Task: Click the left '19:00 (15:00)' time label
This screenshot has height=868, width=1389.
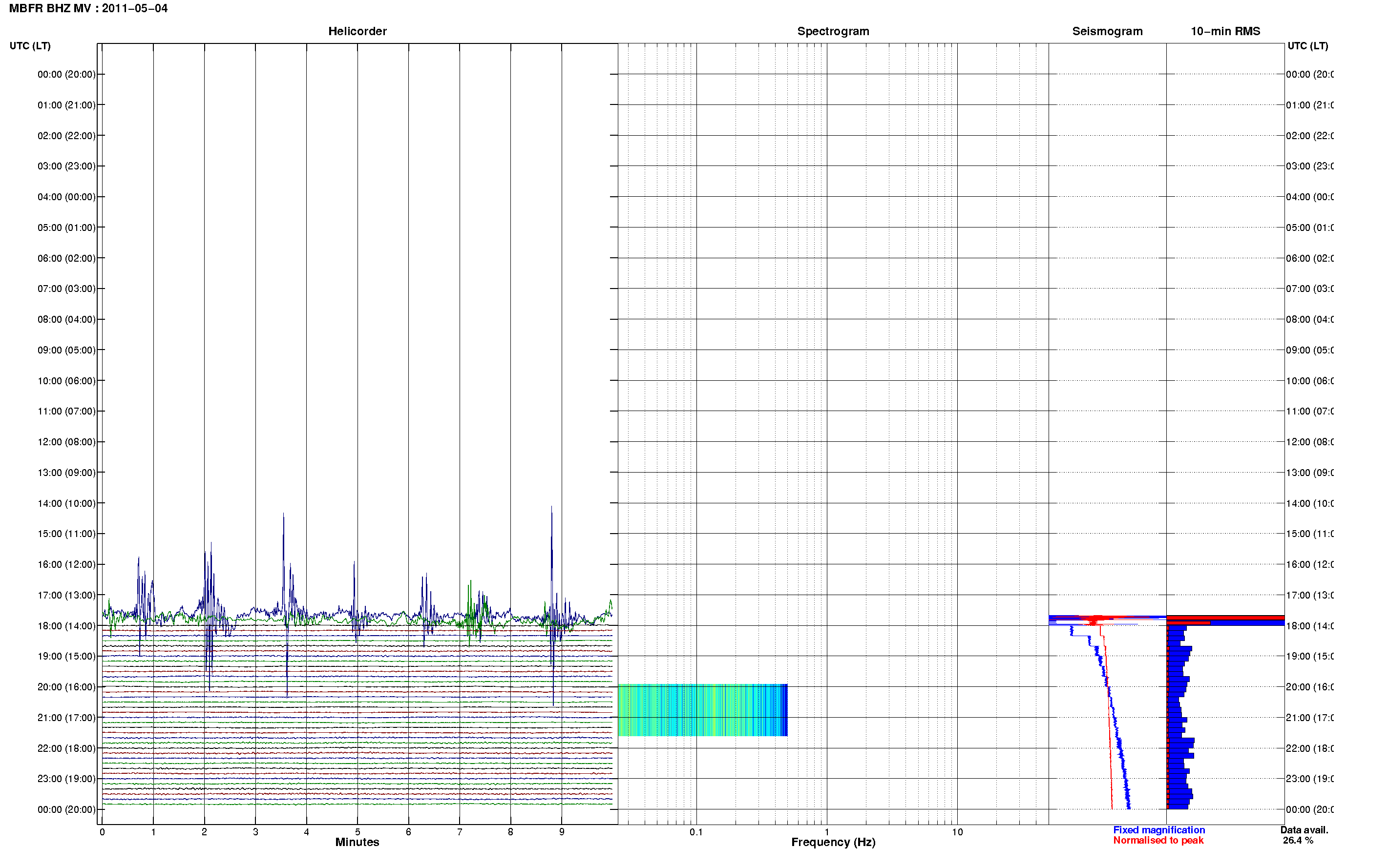Action: tap(66, 656)
